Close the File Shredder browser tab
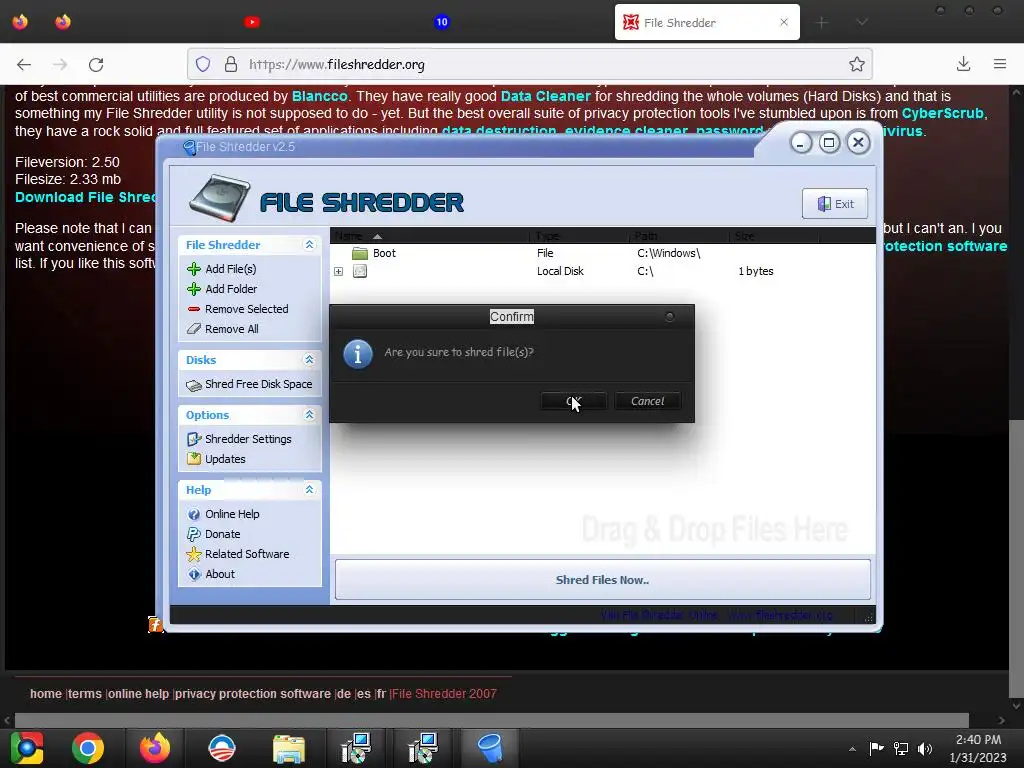Screen dimensions: 1024x768 click(784, 22)
